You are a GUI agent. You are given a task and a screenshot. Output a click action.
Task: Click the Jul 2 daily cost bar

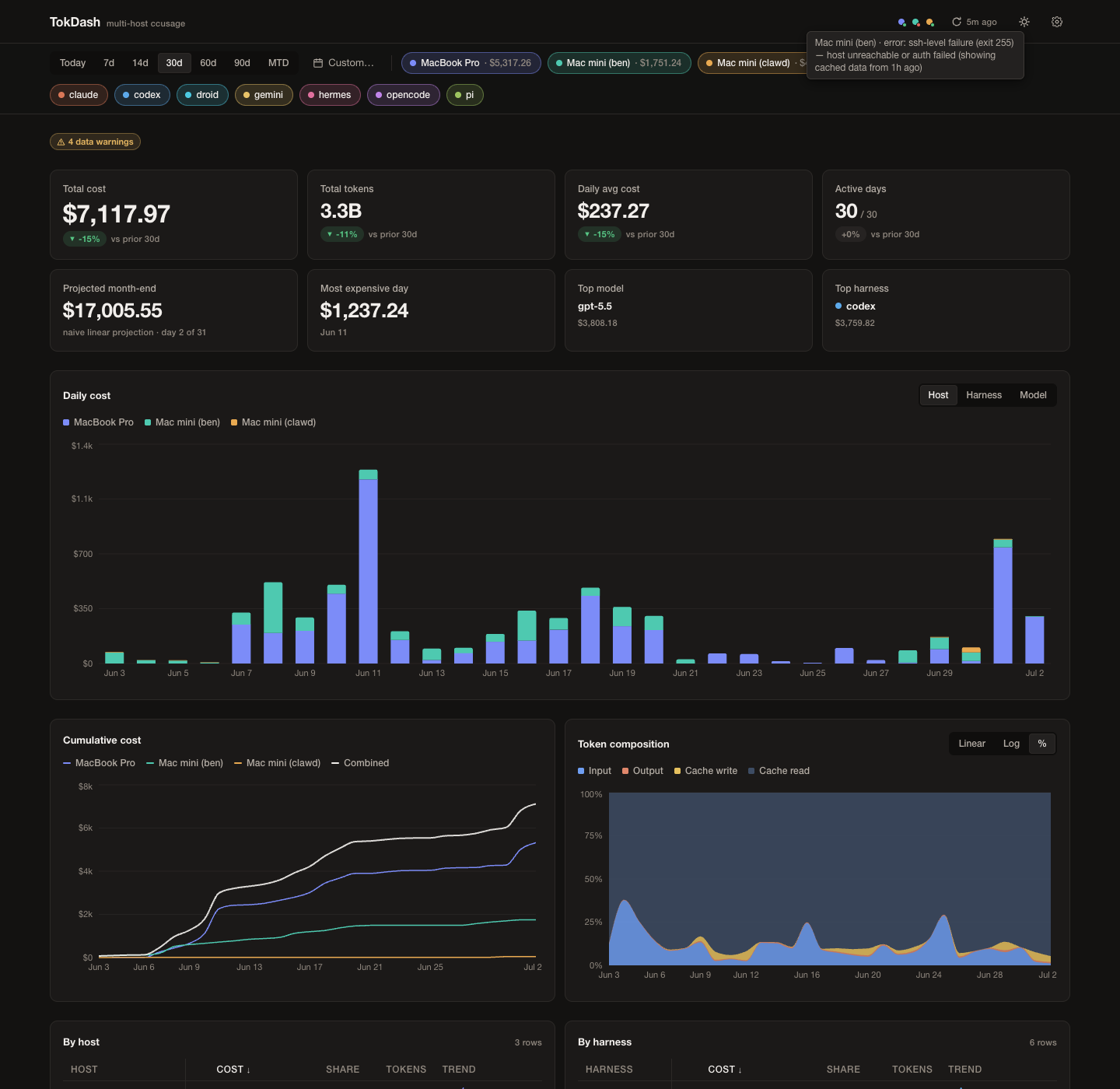[x=1034, y=639]
